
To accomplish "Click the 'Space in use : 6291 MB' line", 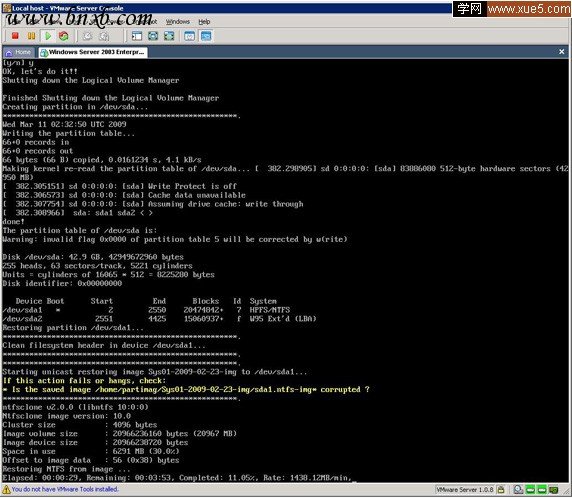I will 91,452.
